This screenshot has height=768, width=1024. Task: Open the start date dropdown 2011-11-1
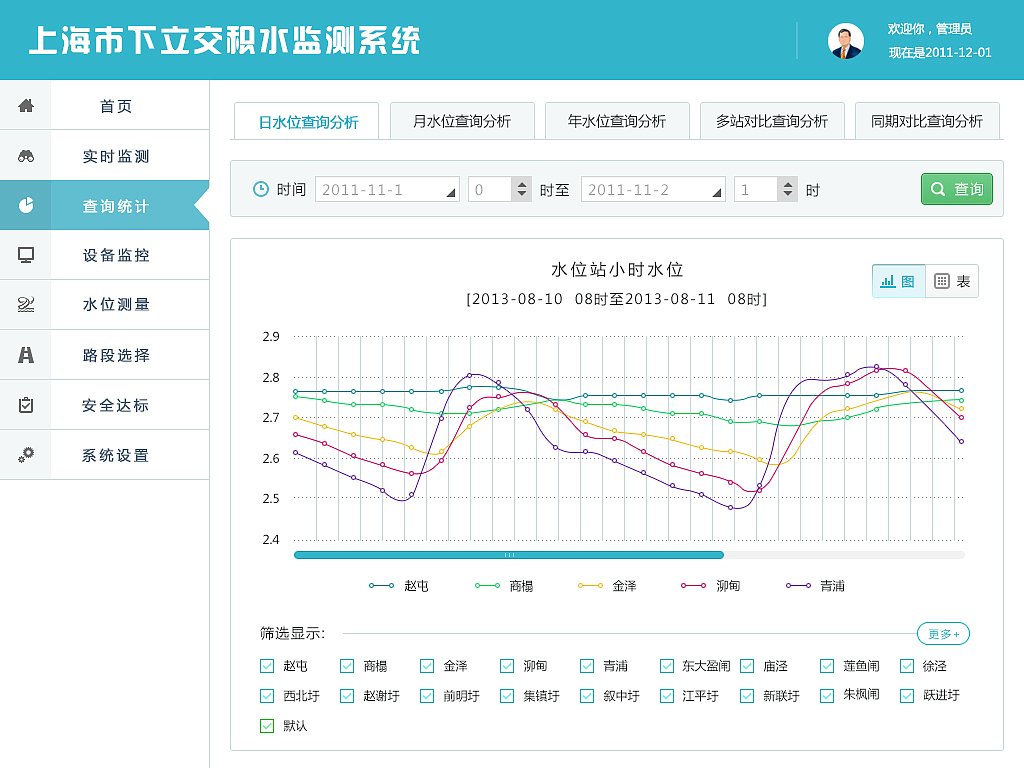pyautogui.click(x=387, y=189)
